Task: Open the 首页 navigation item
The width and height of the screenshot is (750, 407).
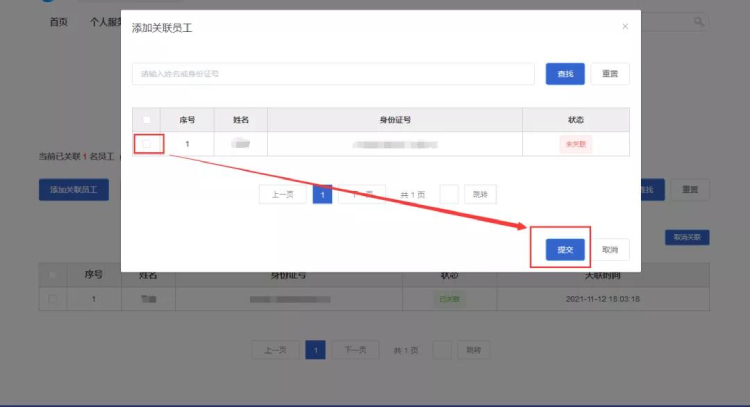Action: click(x=58, y=21)
